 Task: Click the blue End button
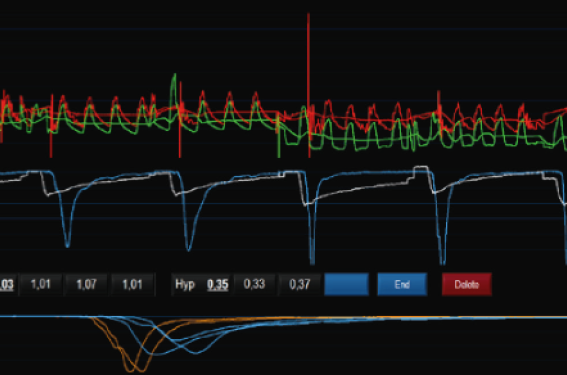point(402,284)
